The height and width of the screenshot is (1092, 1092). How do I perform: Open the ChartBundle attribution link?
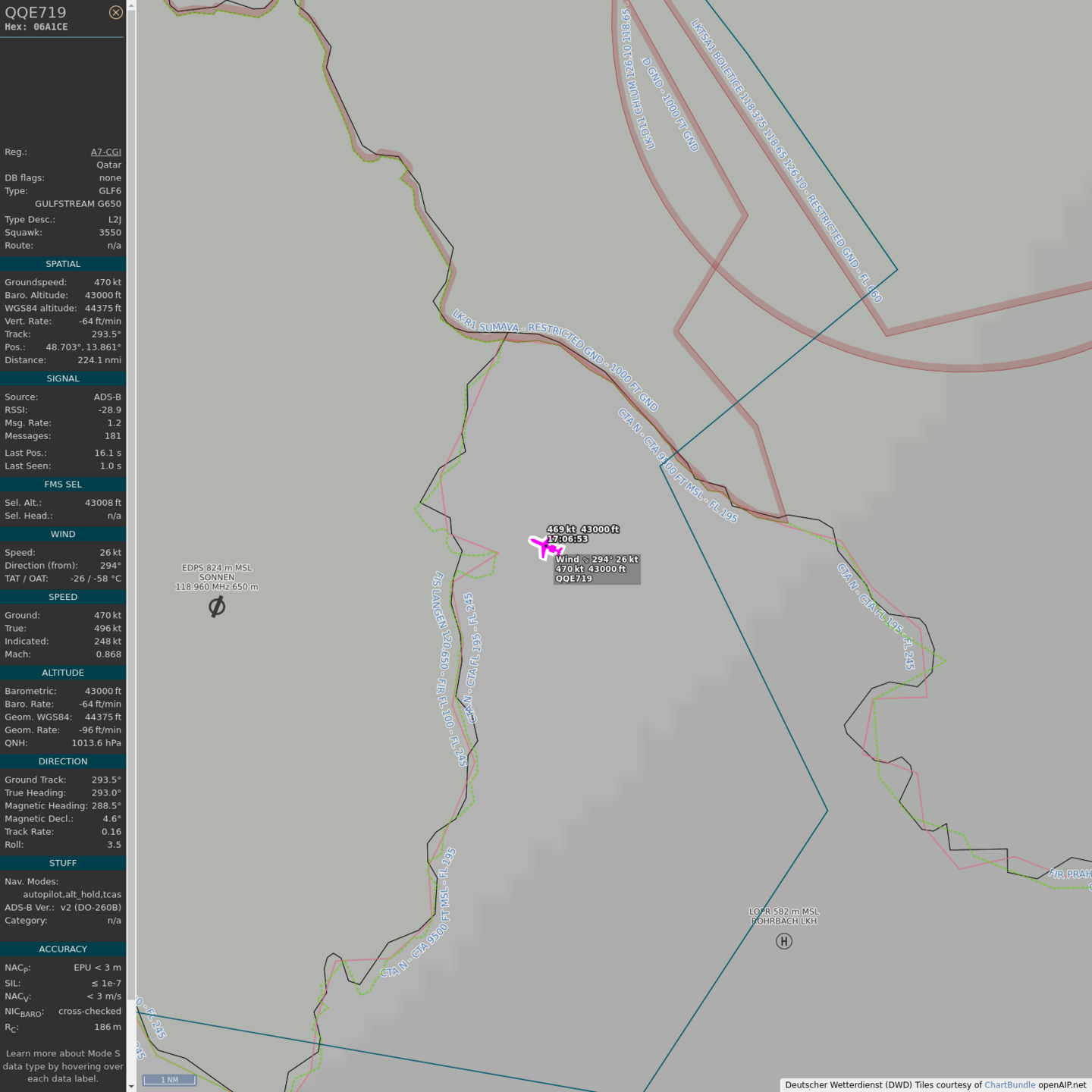(1009, 1085)
